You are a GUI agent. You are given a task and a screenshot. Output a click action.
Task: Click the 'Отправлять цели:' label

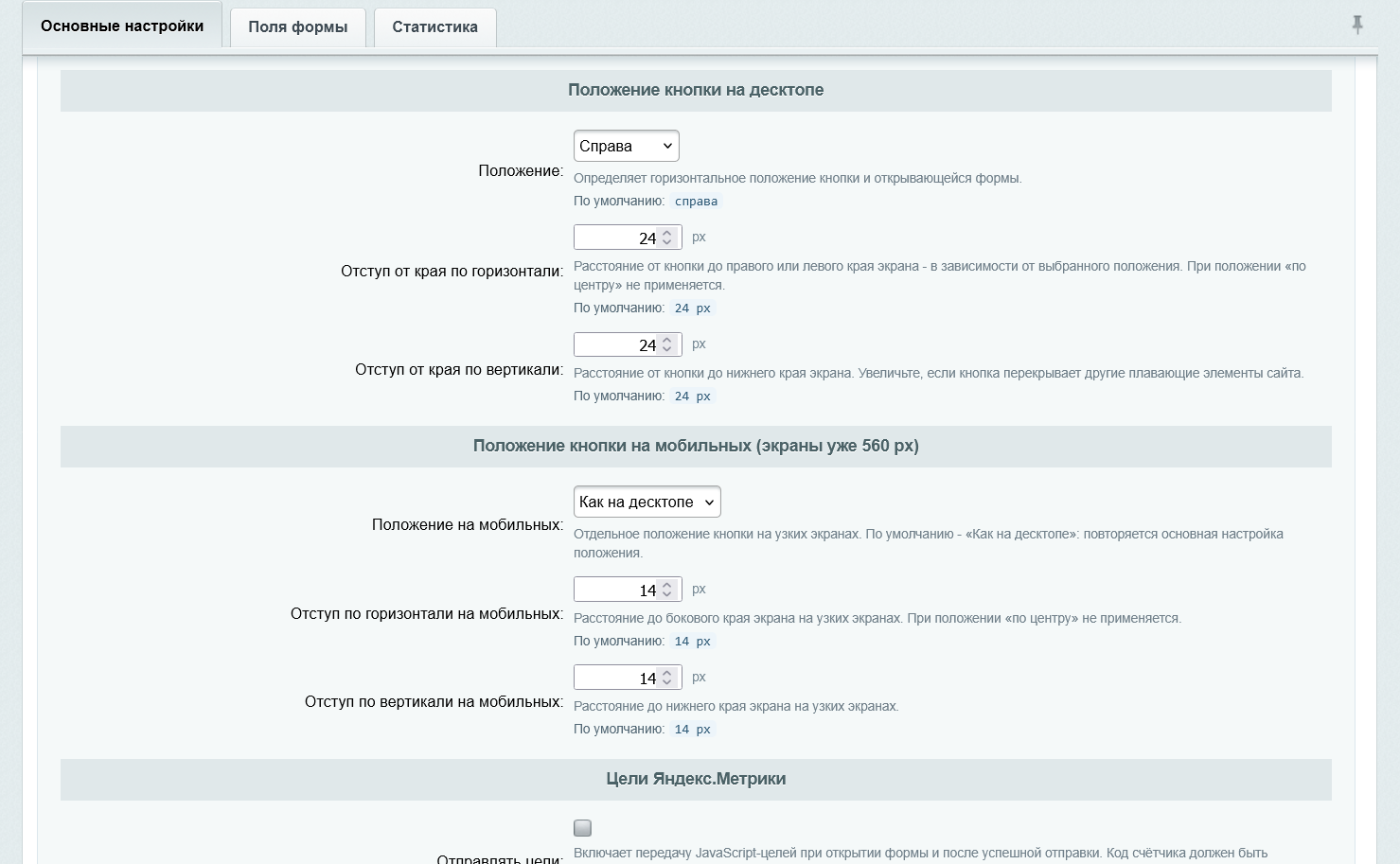(500, 859)
